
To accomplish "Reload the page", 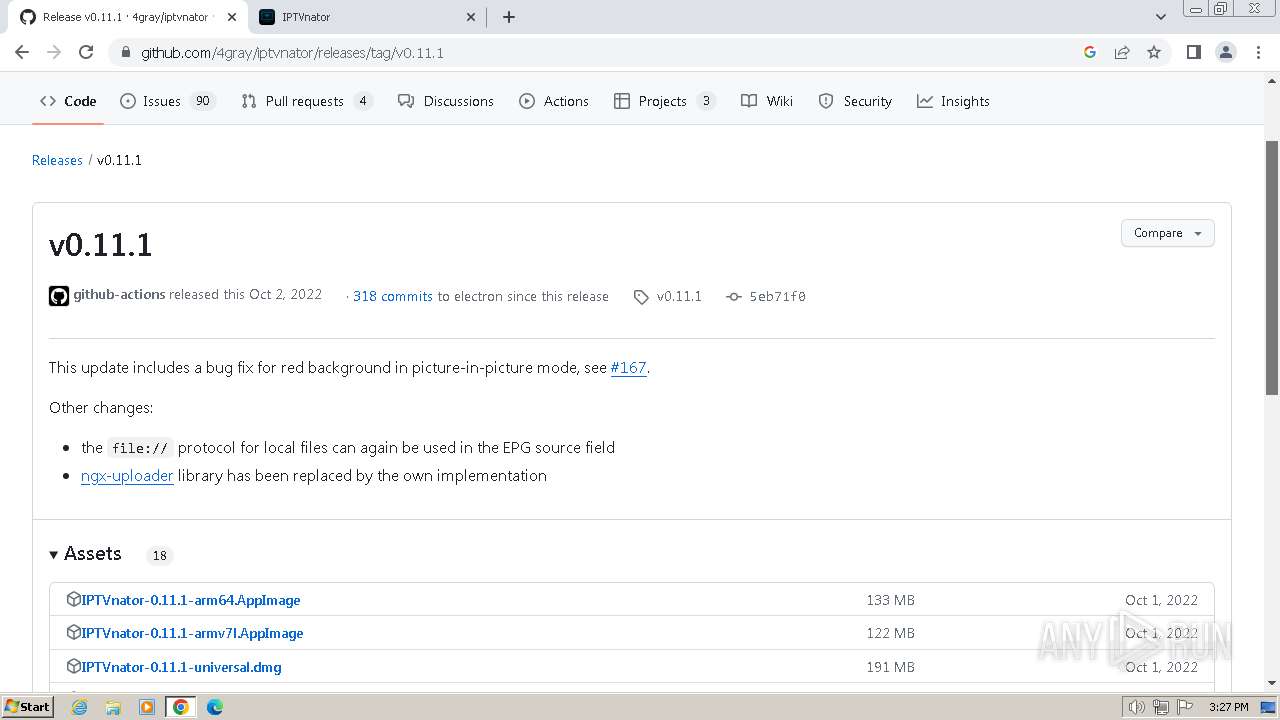I will (x=86, y=52).
